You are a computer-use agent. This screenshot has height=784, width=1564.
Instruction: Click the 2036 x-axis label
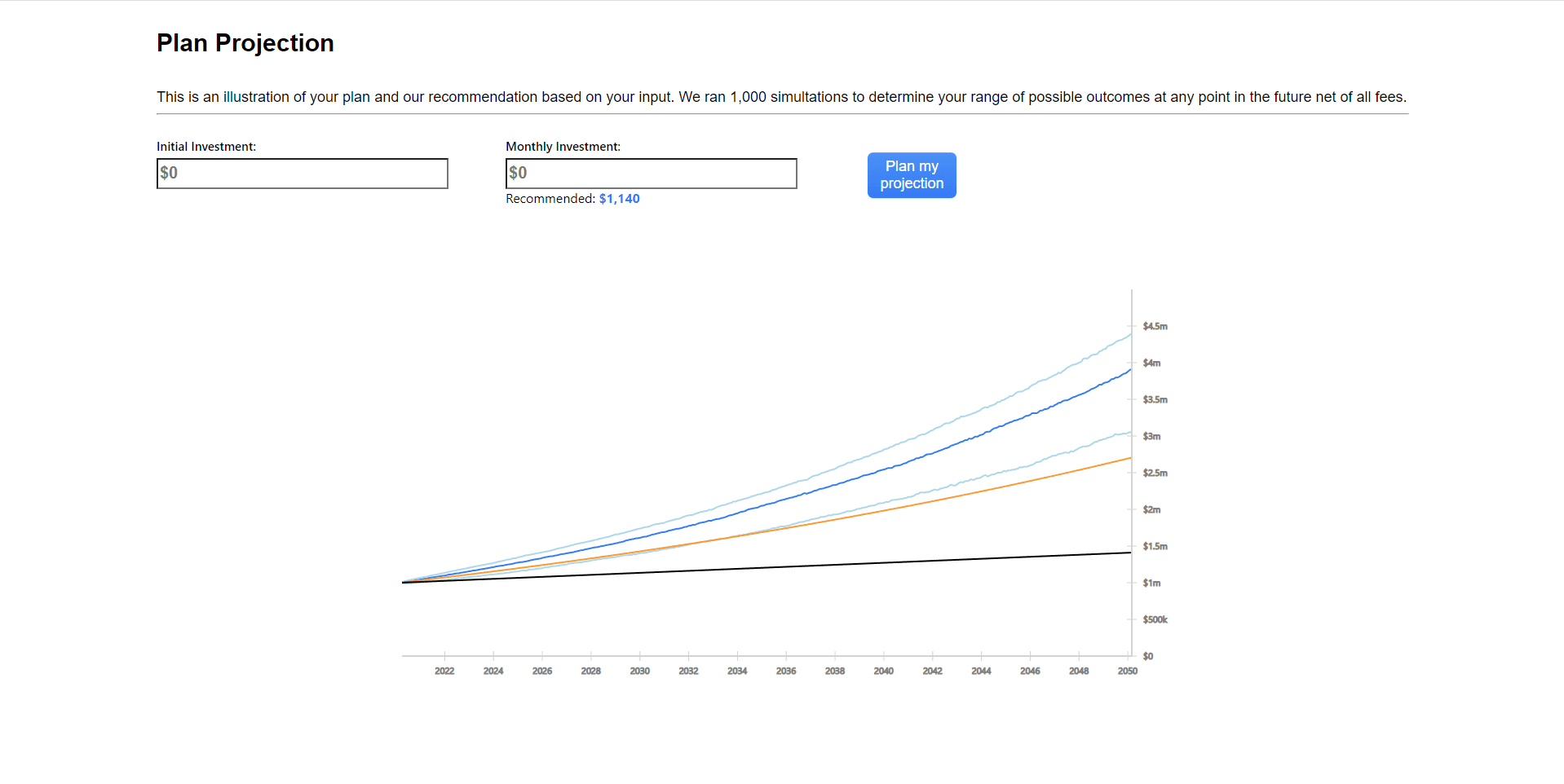[x=786, y=671]
